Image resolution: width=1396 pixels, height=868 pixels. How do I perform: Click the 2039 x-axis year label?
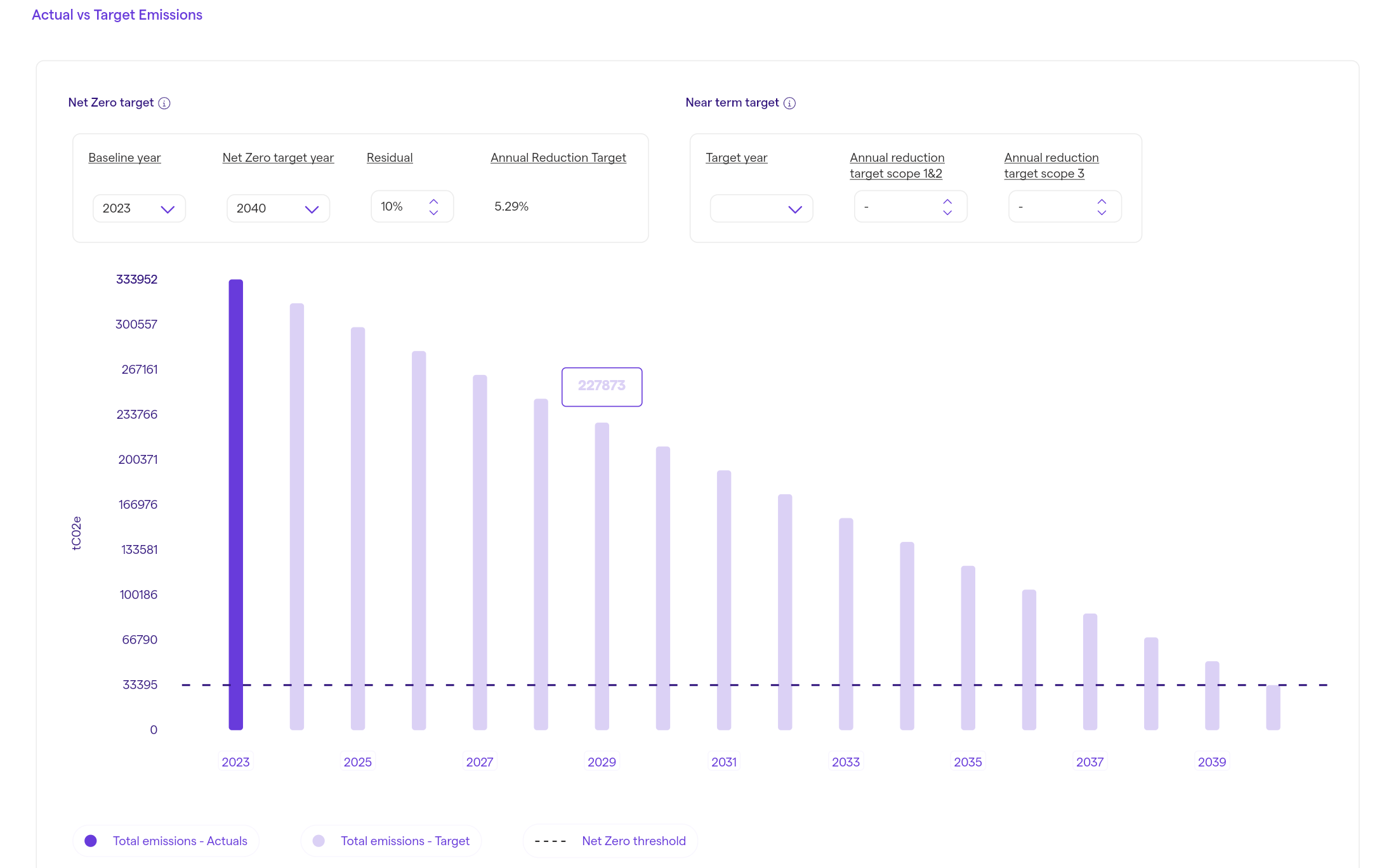click(1211, 762)
